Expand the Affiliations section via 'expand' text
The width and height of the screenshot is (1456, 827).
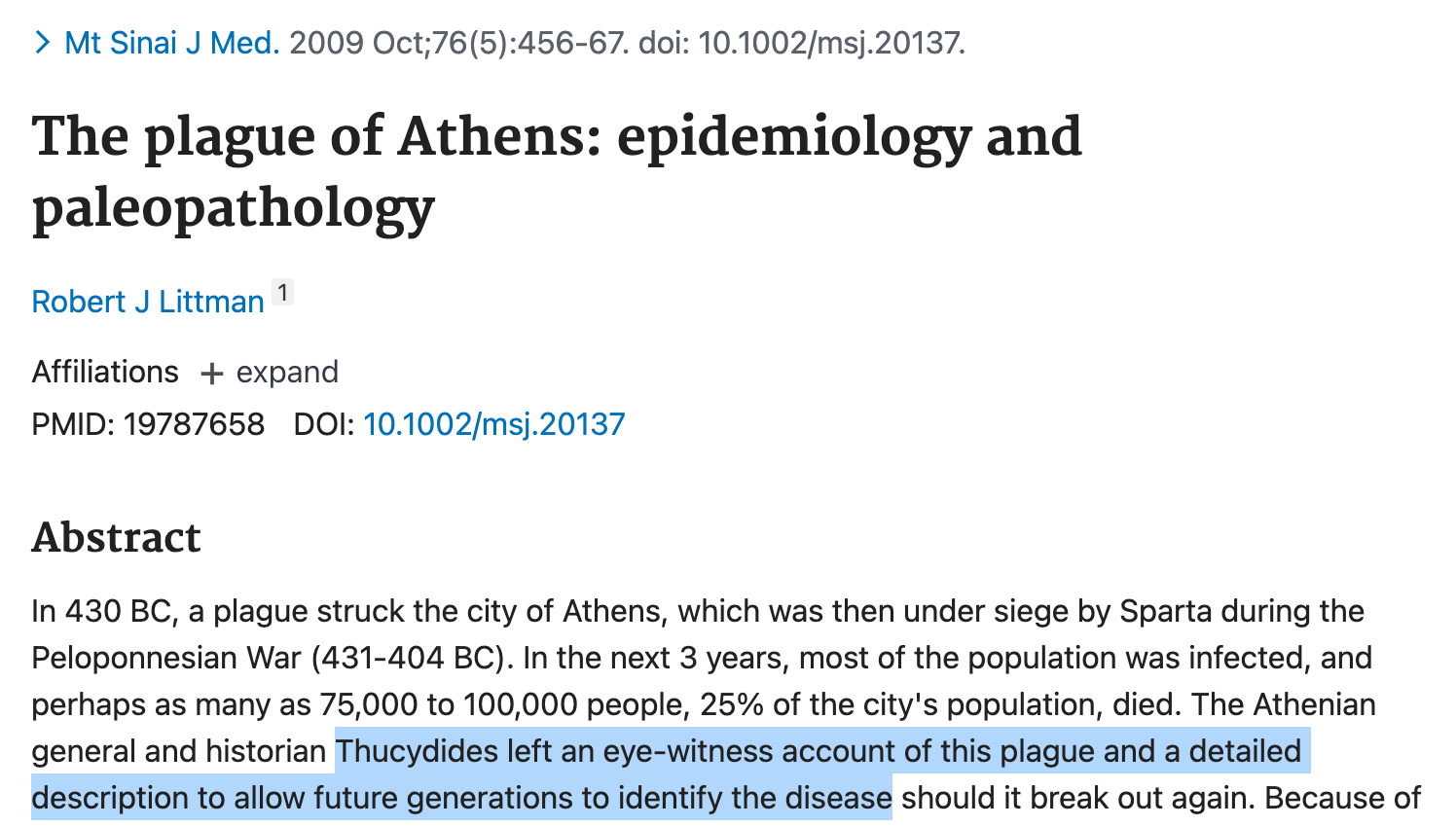[x=287, y=372]
